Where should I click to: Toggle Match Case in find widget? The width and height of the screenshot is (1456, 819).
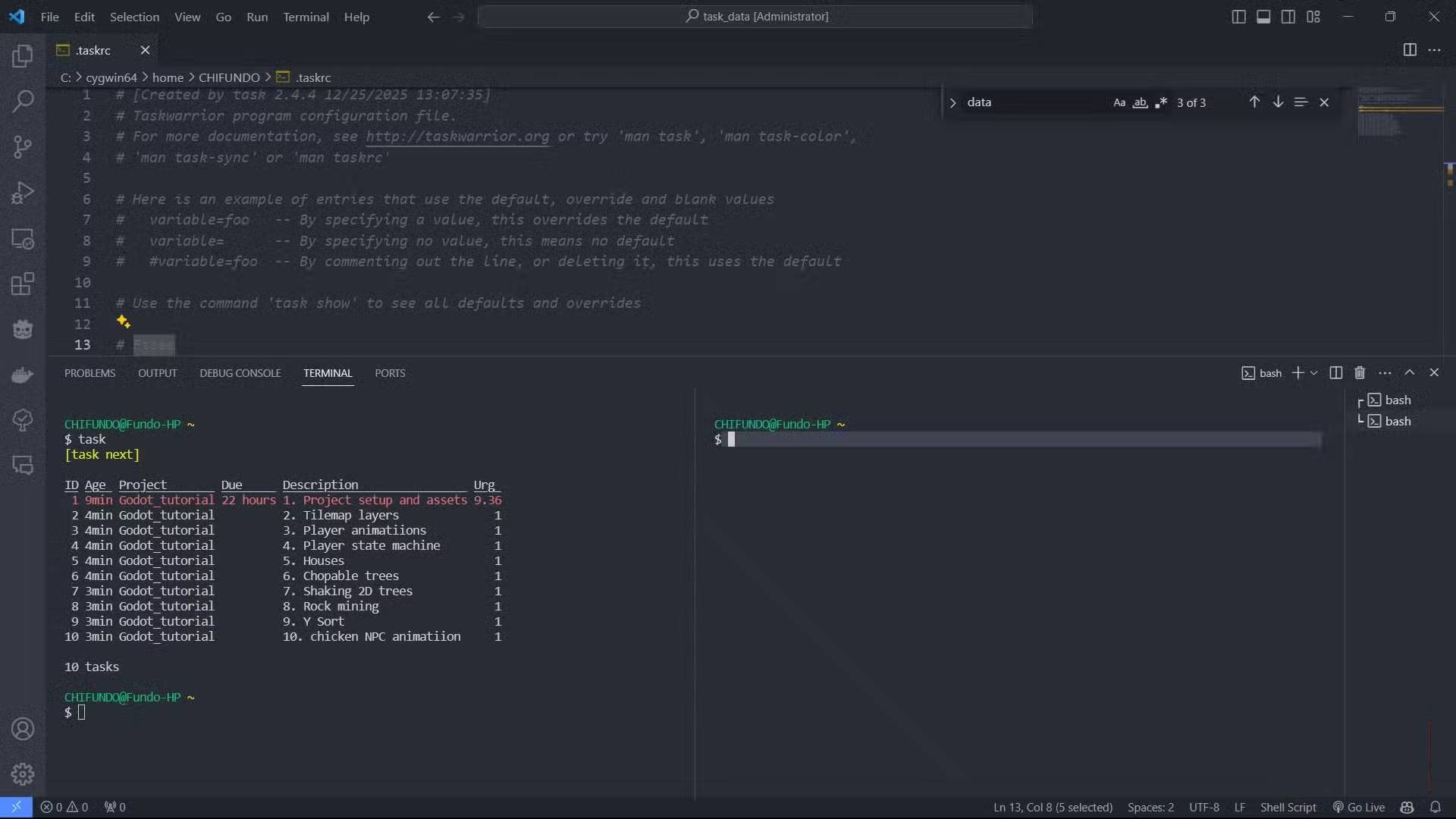coord(1119,102)
